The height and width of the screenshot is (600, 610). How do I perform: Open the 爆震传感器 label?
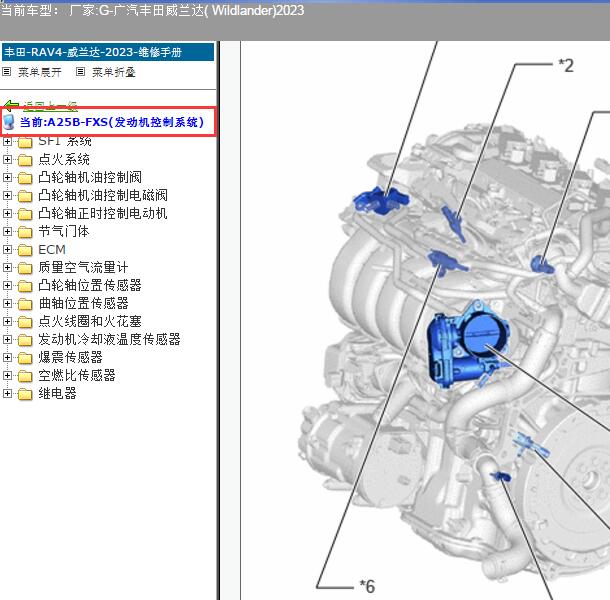[70, 357]
